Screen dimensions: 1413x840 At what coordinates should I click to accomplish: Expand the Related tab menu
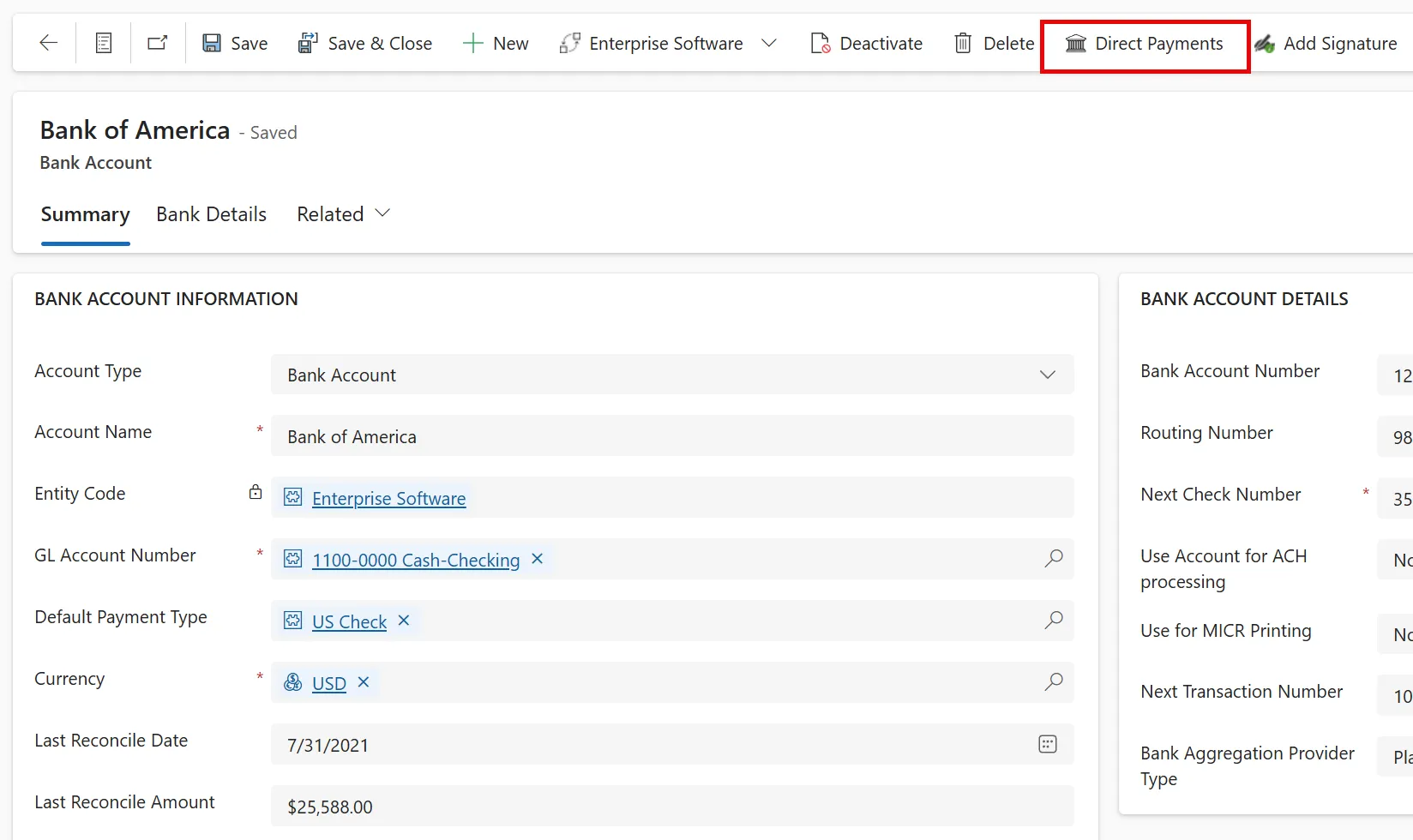pyautogui.click(x=344, y=214)
